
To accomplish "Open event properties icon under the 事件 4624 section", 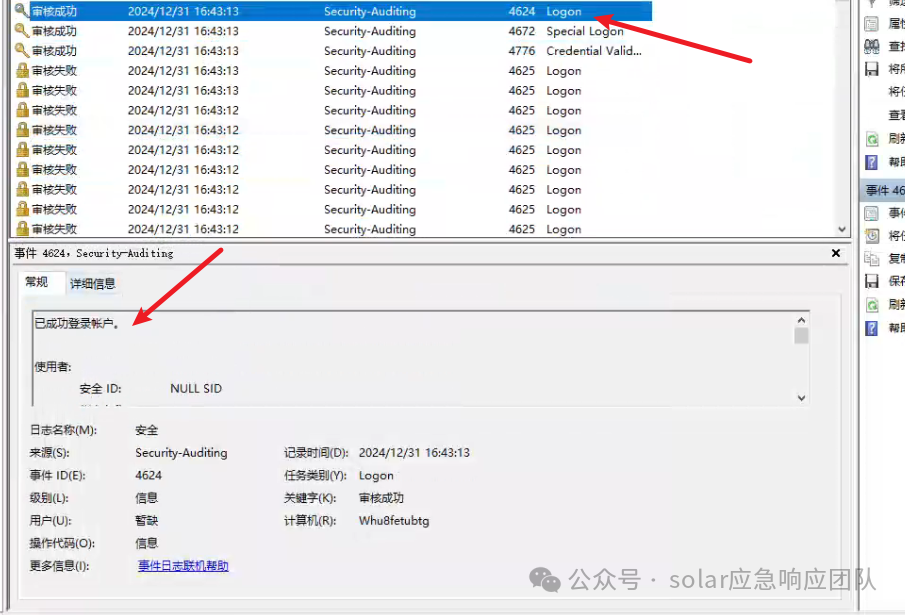I will pyautogui.click(x=872, y=213).
